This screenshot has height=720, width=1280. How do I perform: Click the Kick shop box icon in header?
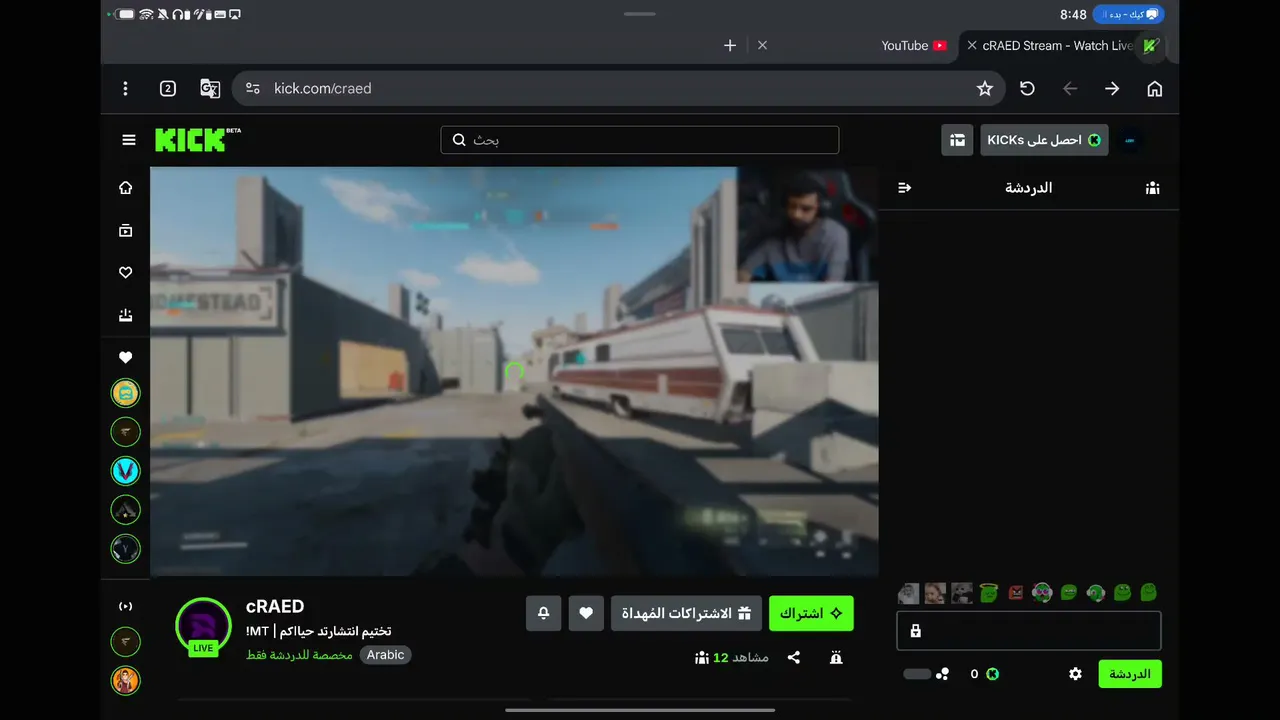(957, 140)
